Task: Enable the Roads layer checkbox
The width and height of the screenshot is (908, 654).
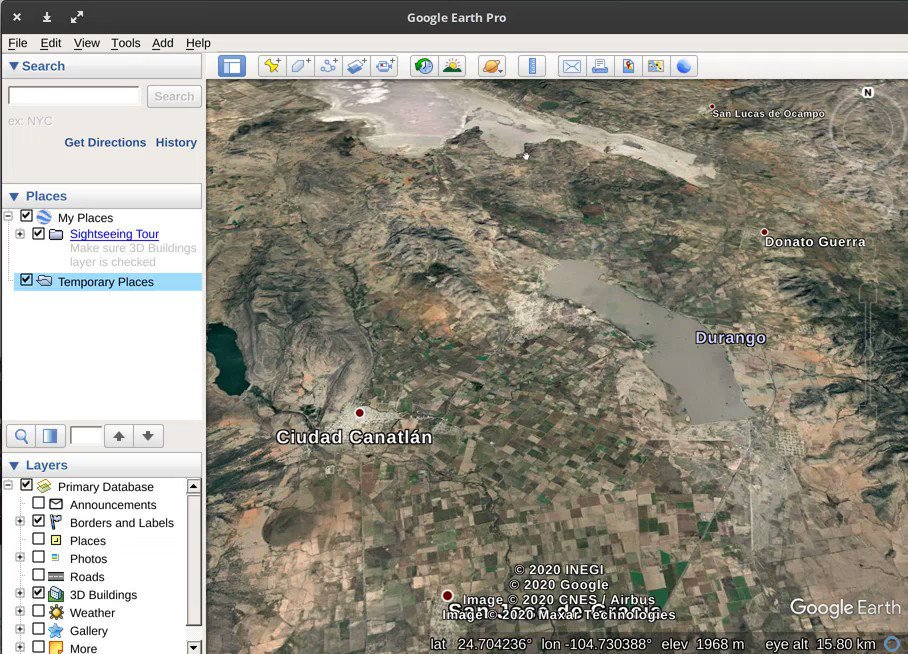Action: [39, 575]
